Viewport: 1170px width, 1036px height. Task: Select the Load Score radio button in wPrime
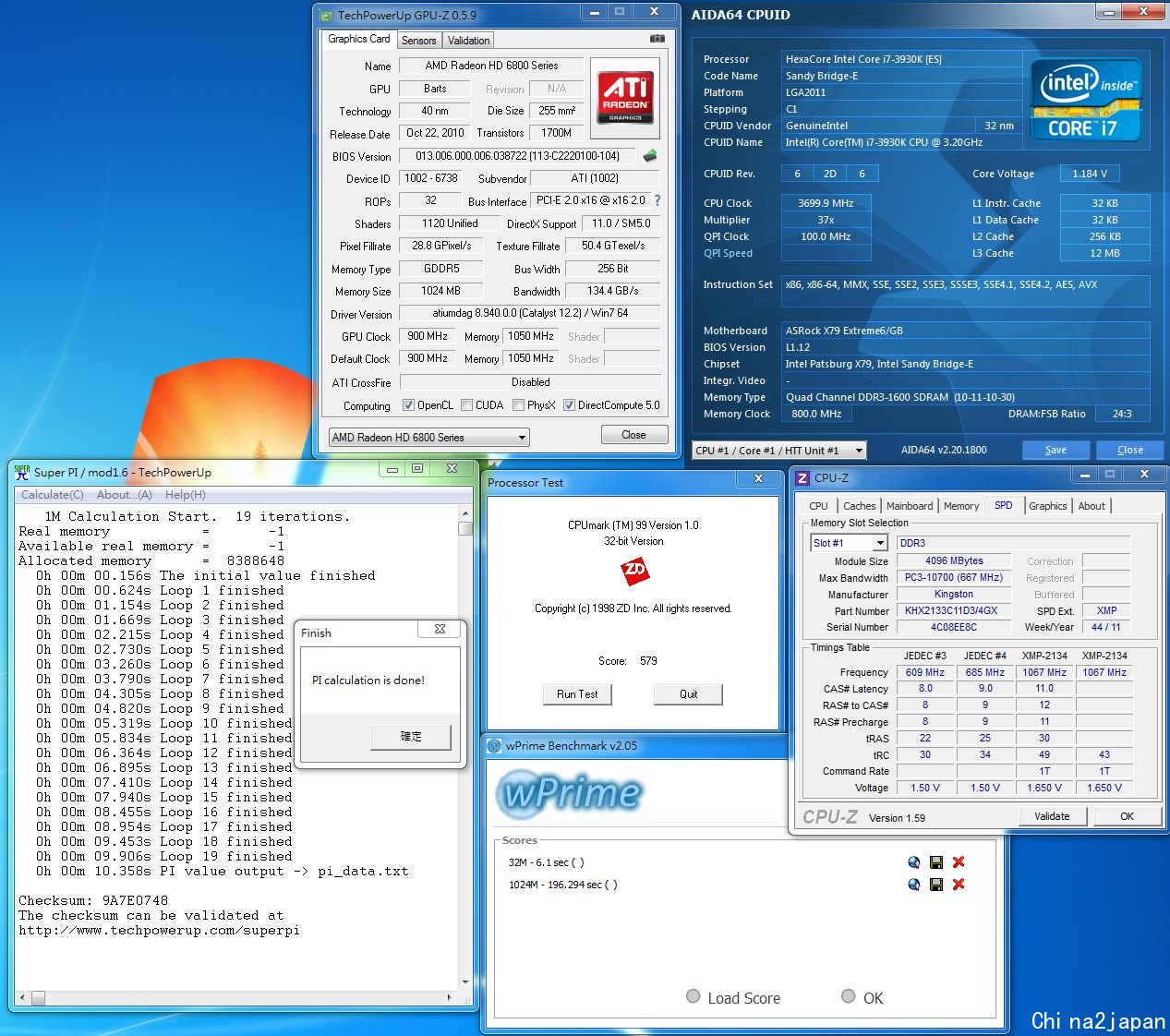[x=694, y=996]
